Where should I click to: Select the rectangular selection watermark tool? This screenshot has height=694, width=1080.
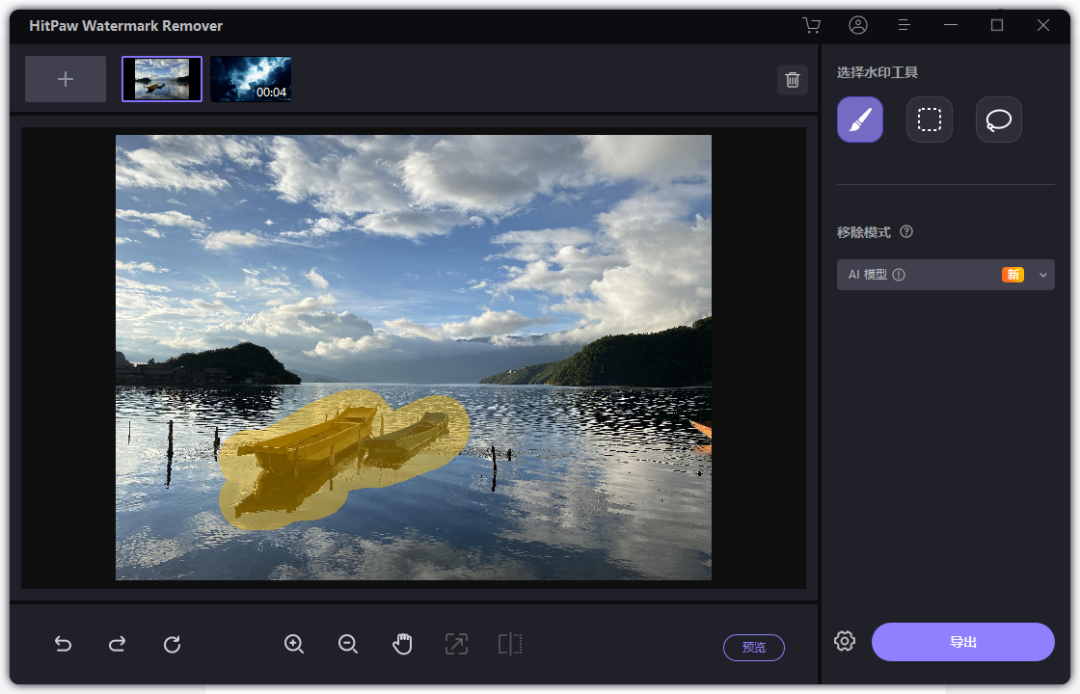929,119
